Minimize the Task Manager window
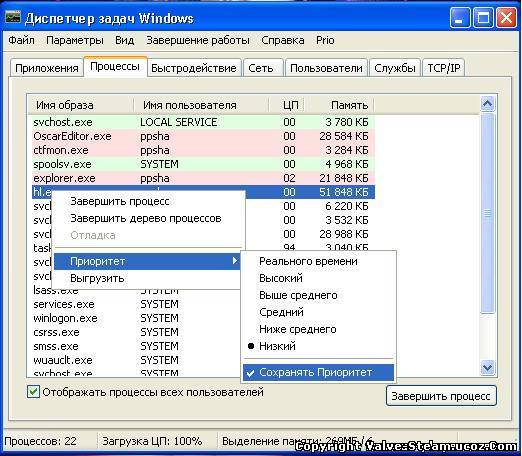Viewport: 522px width, 456px height. point(460,18)
